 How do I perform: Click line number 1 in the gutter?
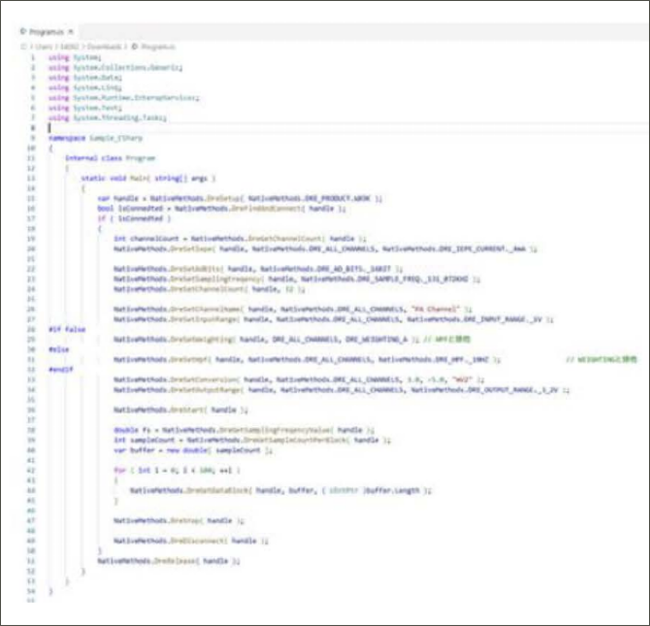[32, 57]
